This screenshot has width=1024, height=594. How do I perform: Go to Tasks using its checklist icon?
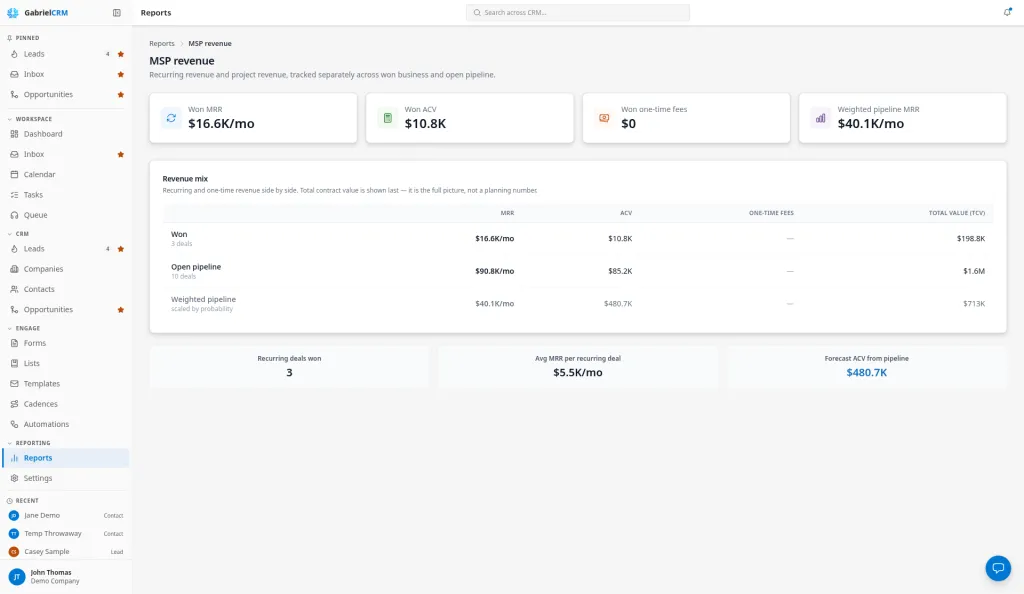(x=14, y=195)
